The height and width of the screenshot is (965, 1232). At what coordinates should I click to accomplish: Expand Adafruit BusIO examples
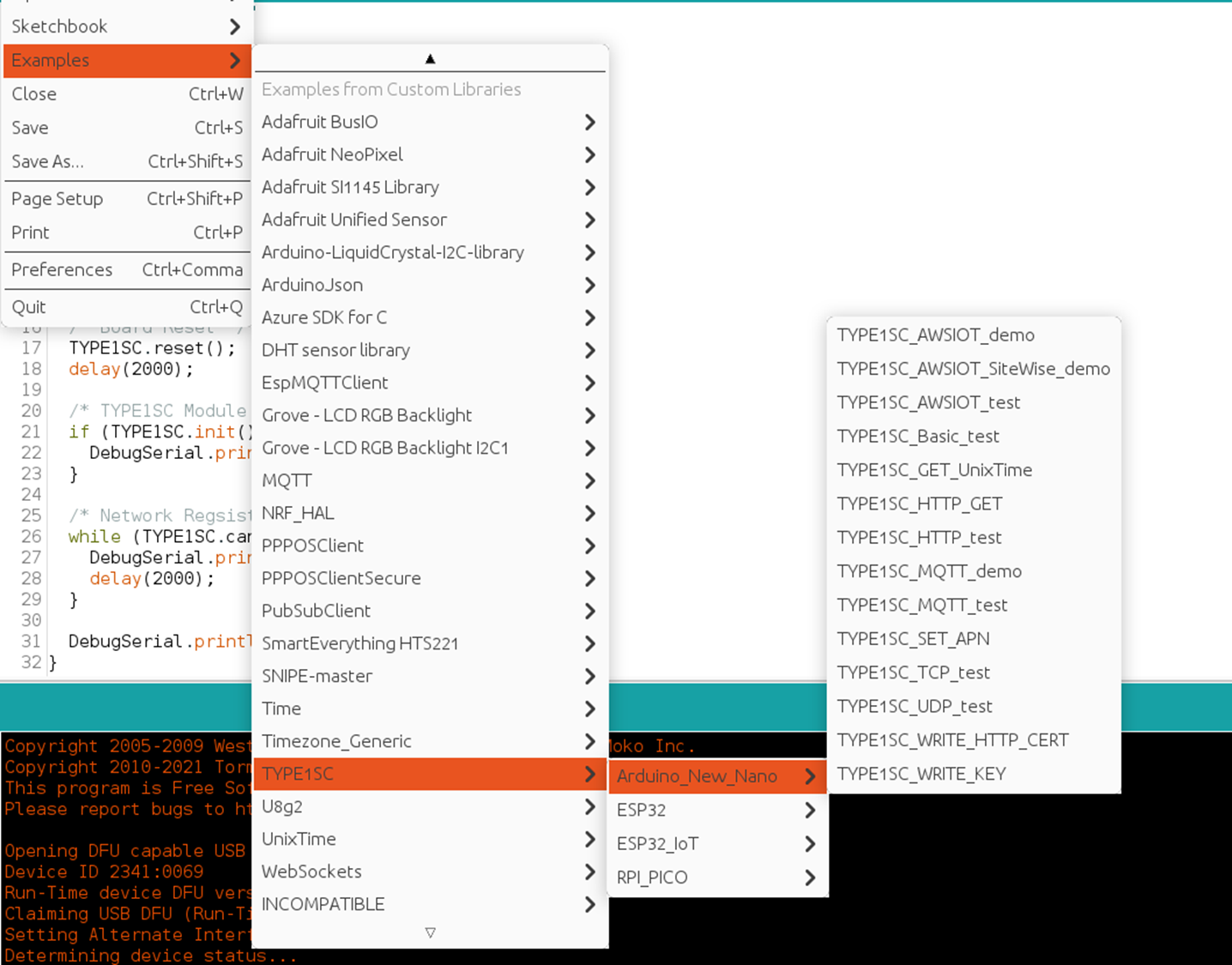[x=431, y=123]
